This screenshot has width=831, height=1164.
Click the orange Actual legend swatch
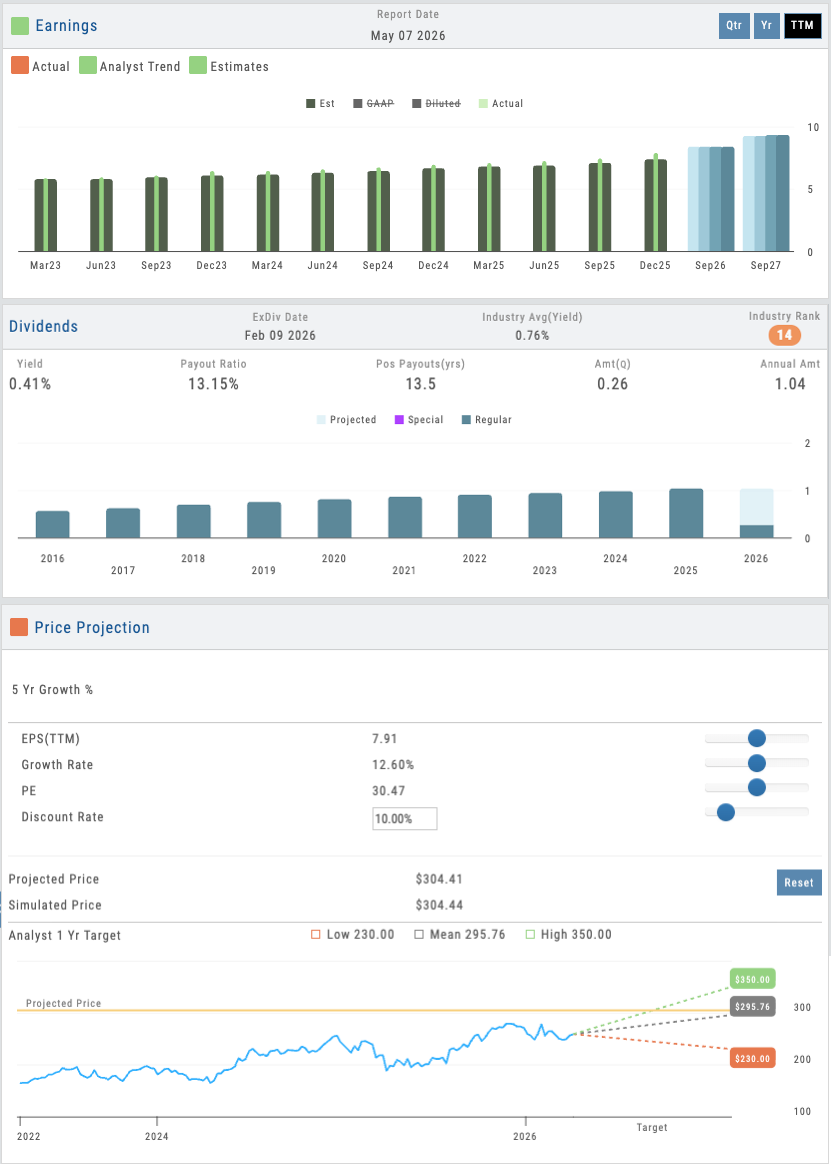pos(19,66)
